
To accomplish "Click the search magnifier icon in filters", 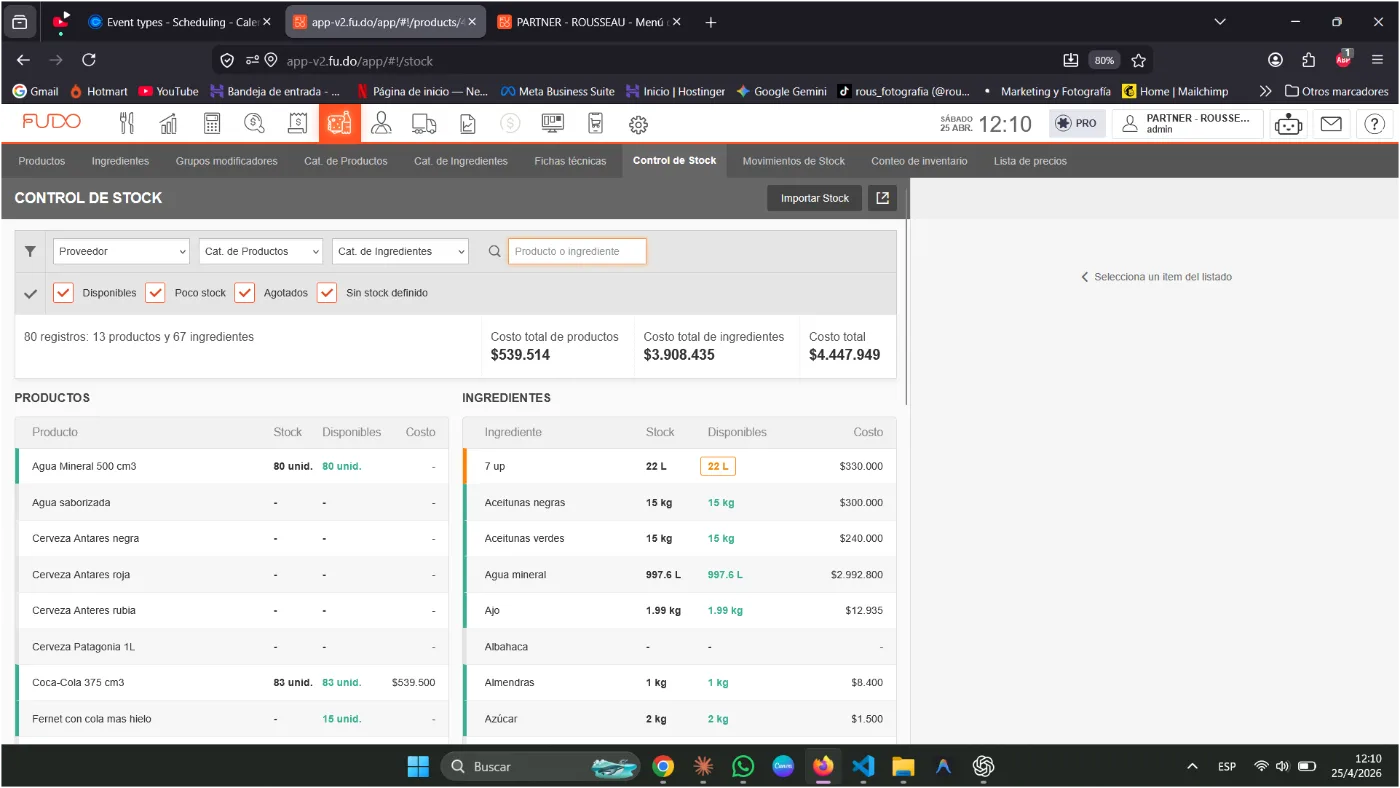I will pos(494,252).
